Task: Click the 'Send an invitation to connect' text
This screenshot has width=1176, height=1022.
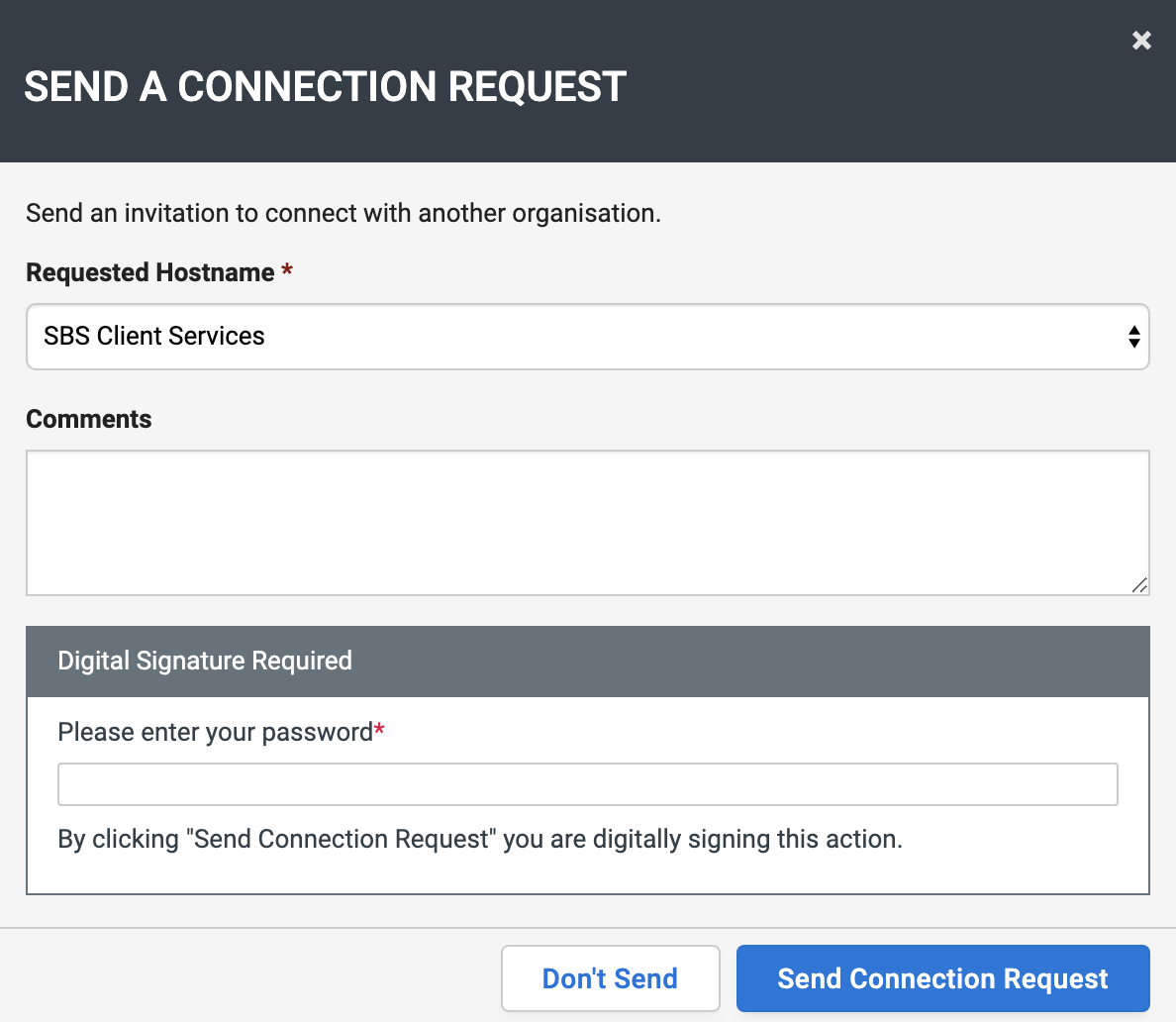Action: point(343,213)
